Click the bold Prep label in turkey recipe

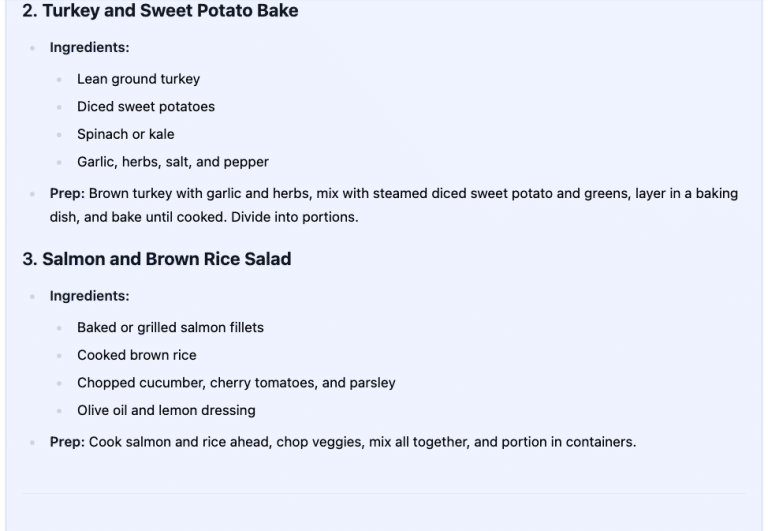point(67,194)
